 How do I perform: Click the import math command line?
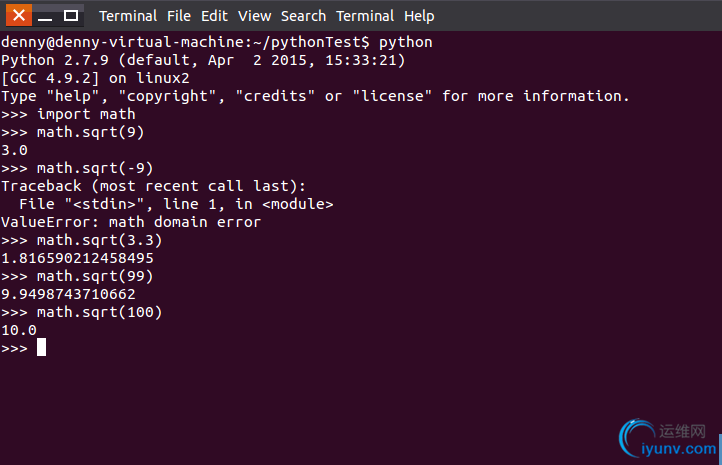[68, 114]
